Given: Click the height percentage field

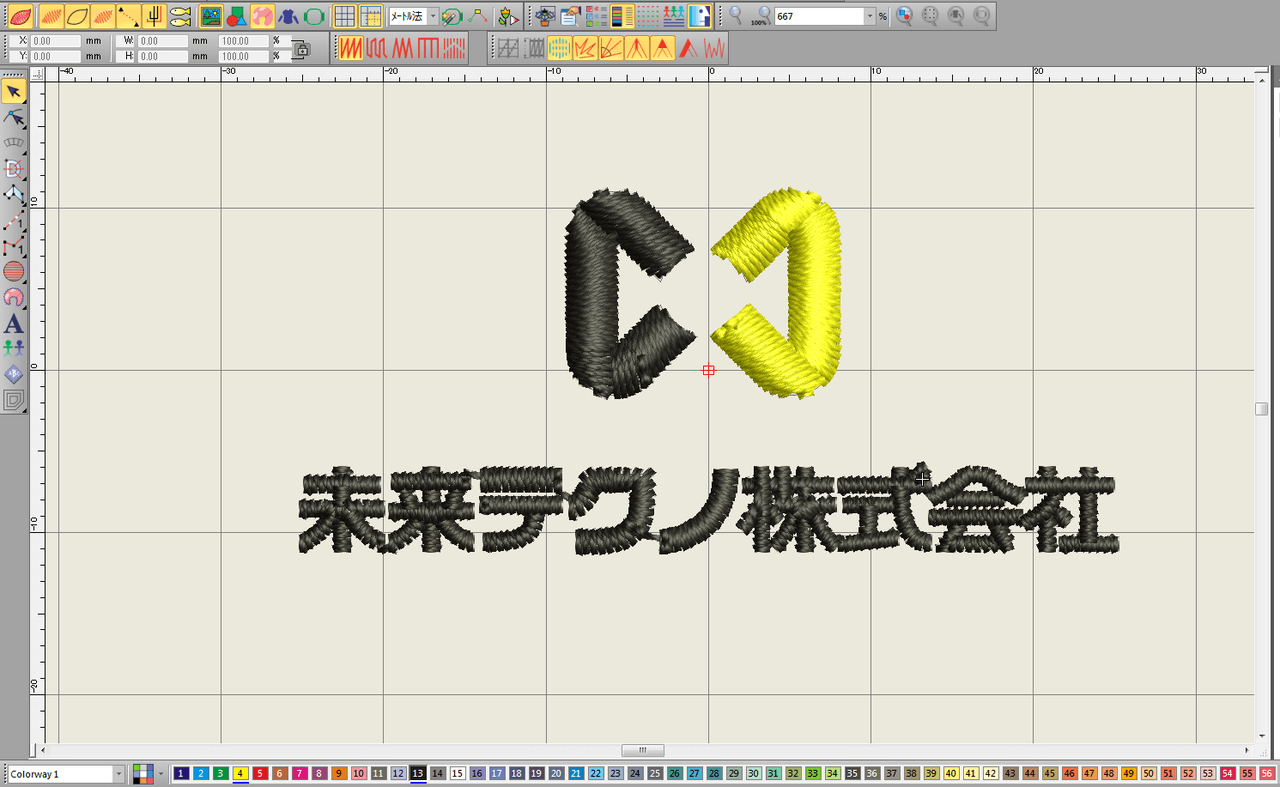Looking at the screenshot, I should (x=243, y=56).
